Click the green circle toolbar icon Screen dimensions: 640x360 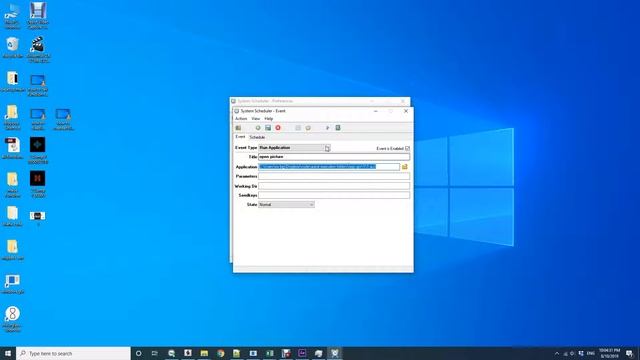258,128
